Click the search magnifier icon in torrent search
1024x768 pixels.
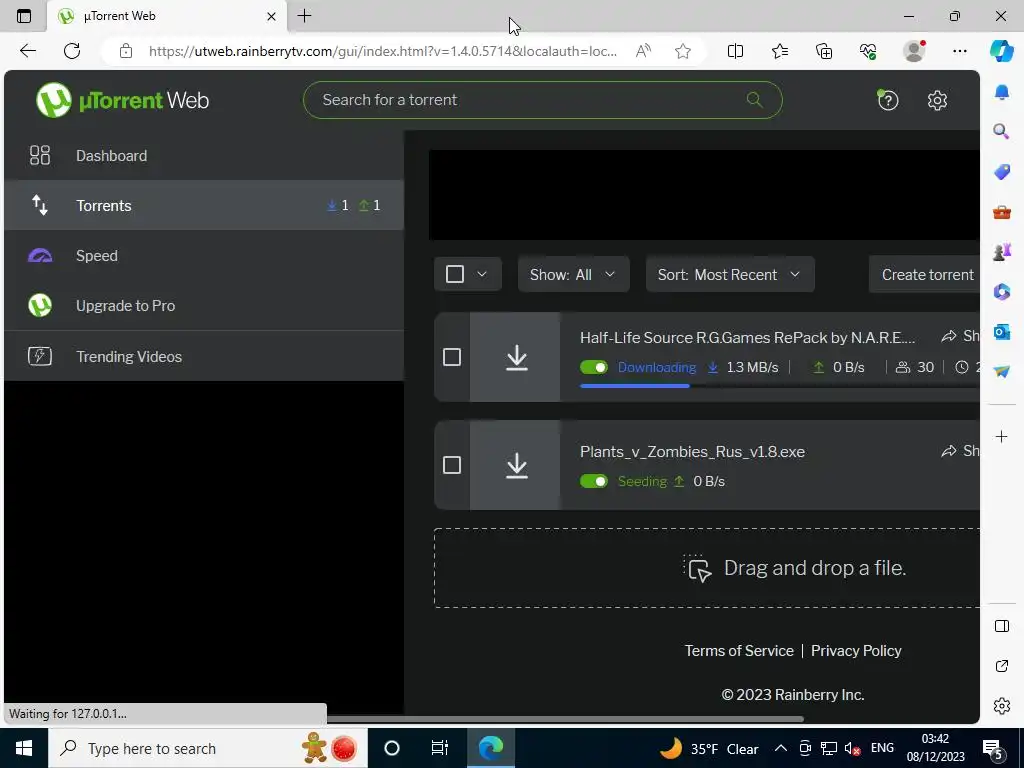coord(754,100)
